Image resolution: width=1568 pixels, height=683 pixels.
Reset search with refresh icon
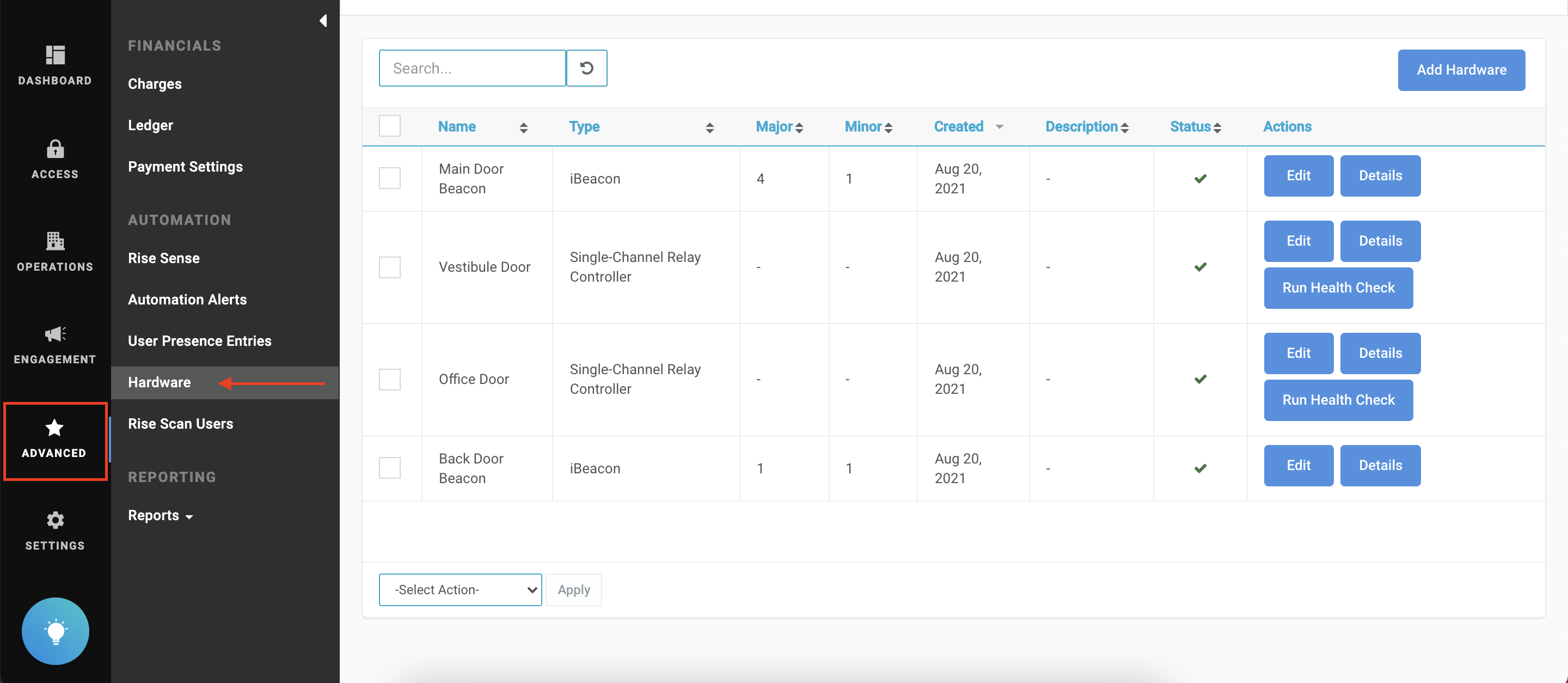coord(586,68)
